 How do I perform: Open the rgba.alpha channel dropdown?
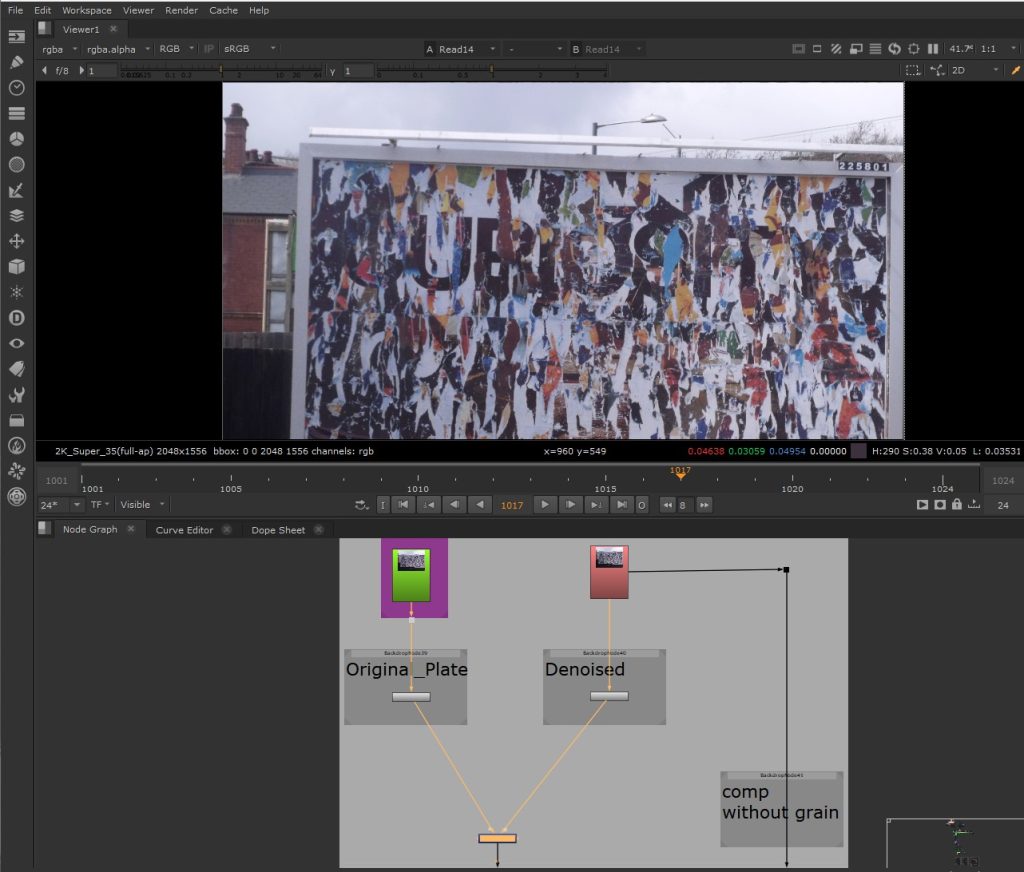click(118, 49)
